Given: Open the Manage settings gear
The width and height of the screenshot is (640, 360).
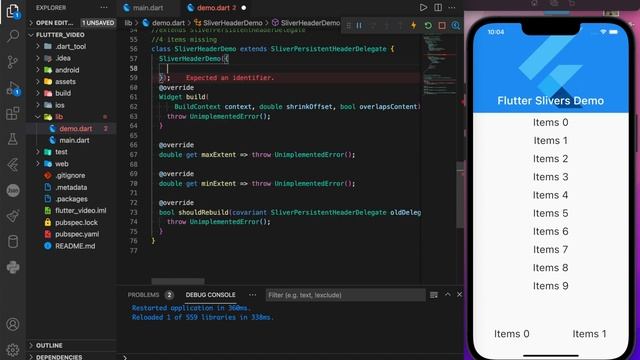Looking at the screenshot, I should (x=13, y=350).
